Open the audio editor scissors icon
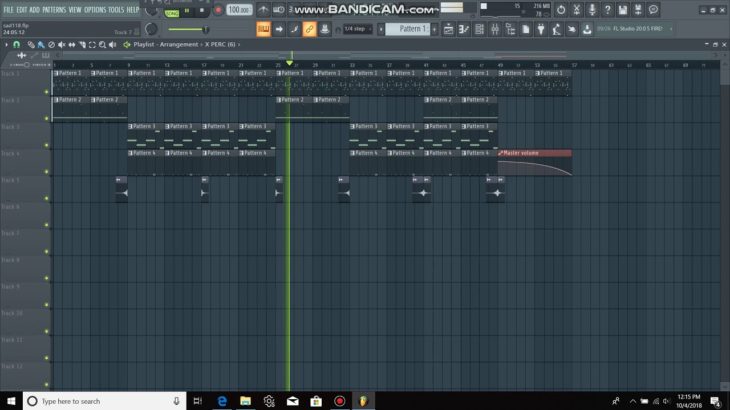Image resolution: width=730 pixels, height=410 pixels. tap(576, 9)
